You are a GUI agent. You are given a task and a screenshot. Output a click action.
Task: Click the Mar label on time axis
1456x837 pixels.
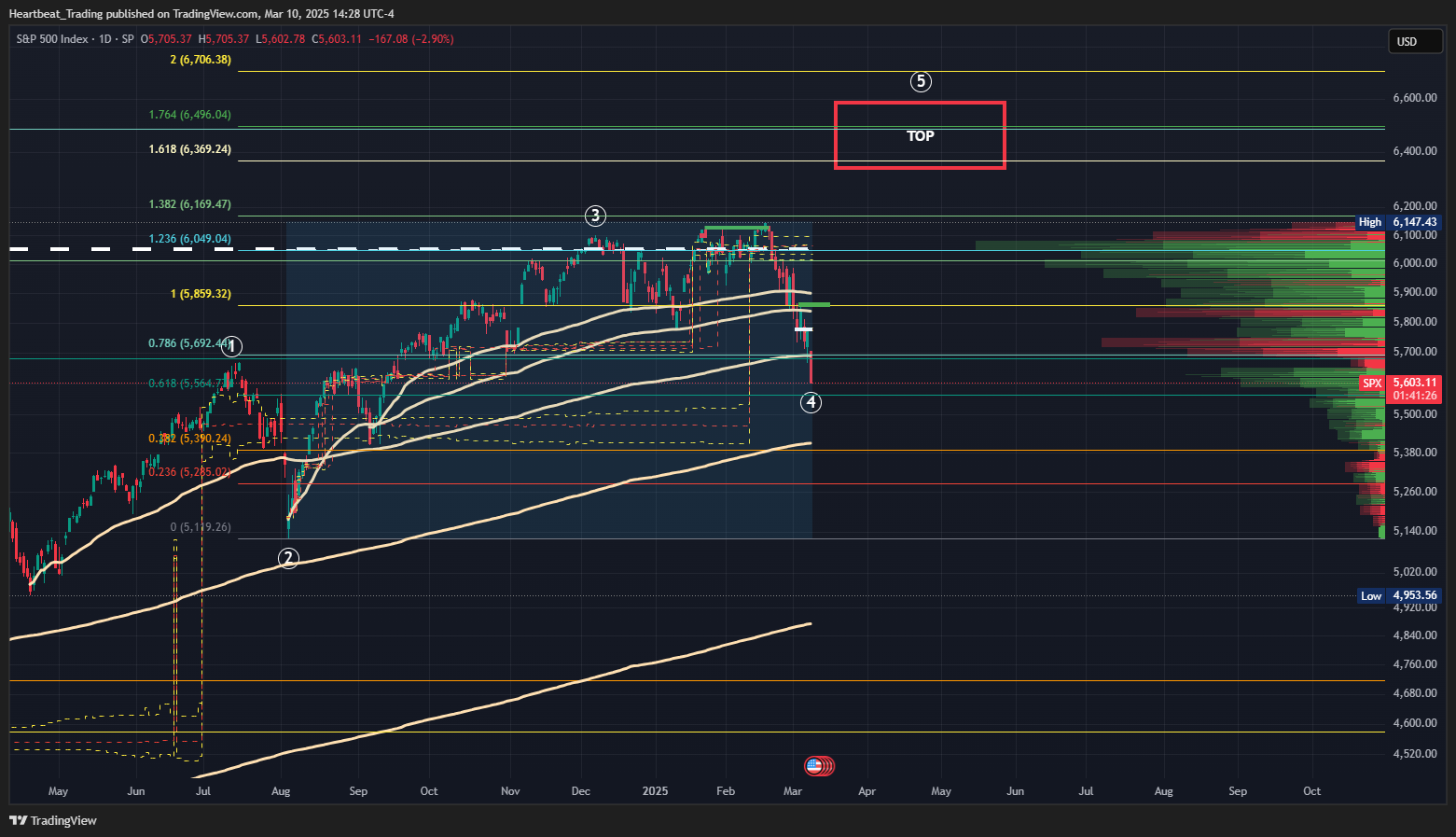point(793,791)
